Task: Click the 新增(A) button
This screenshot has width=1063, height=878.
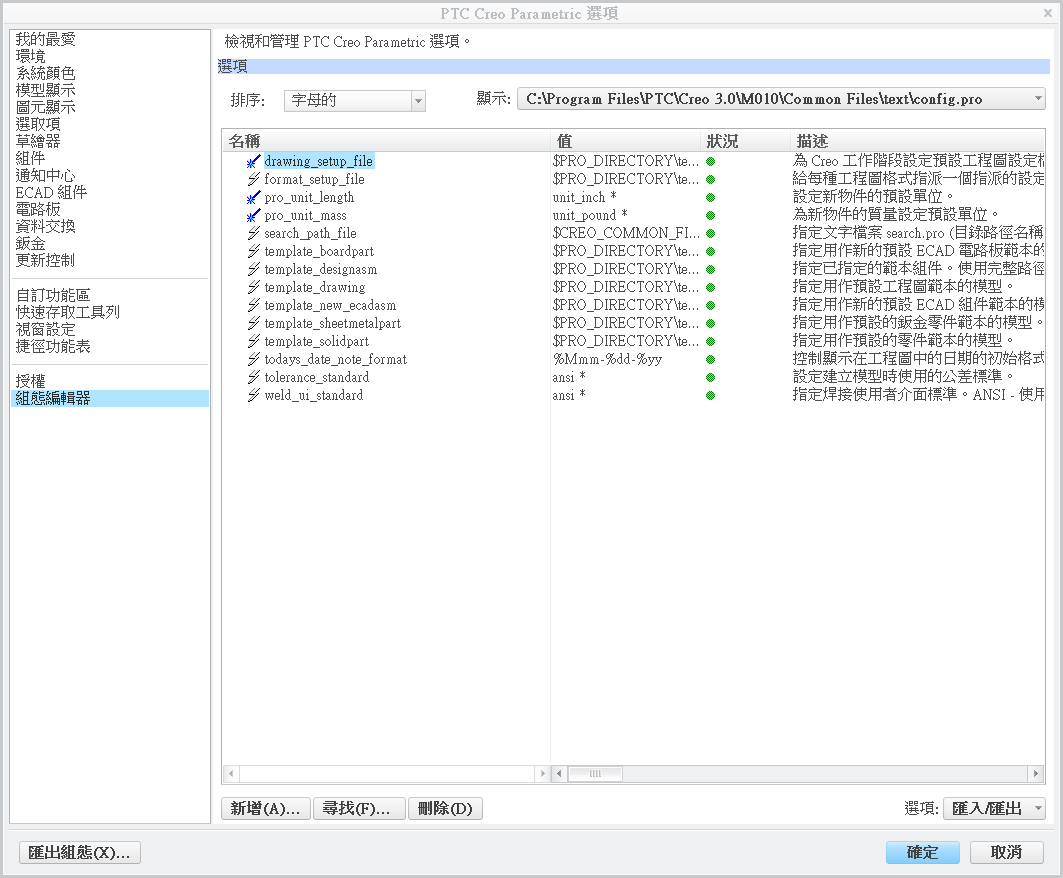Action: click(264, 808)
